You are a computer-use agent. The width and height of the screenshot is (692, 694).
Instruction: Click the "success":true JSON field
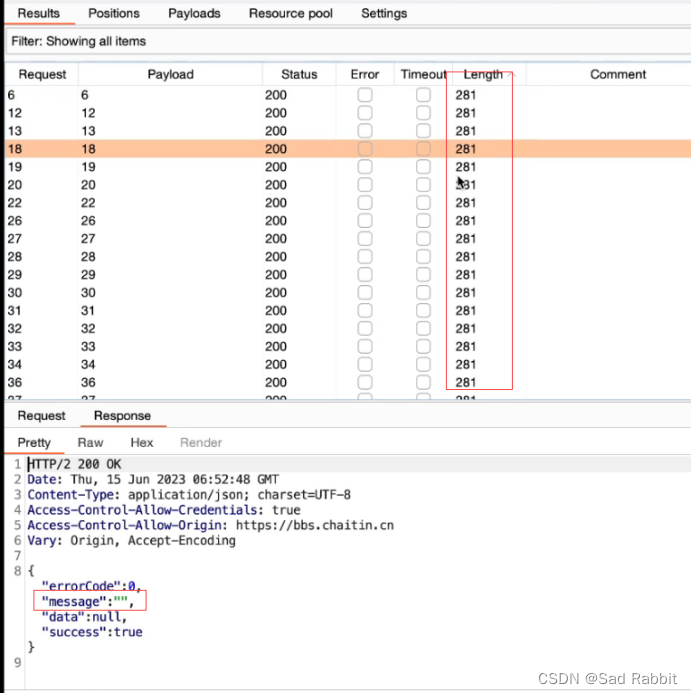click(92, 632)
